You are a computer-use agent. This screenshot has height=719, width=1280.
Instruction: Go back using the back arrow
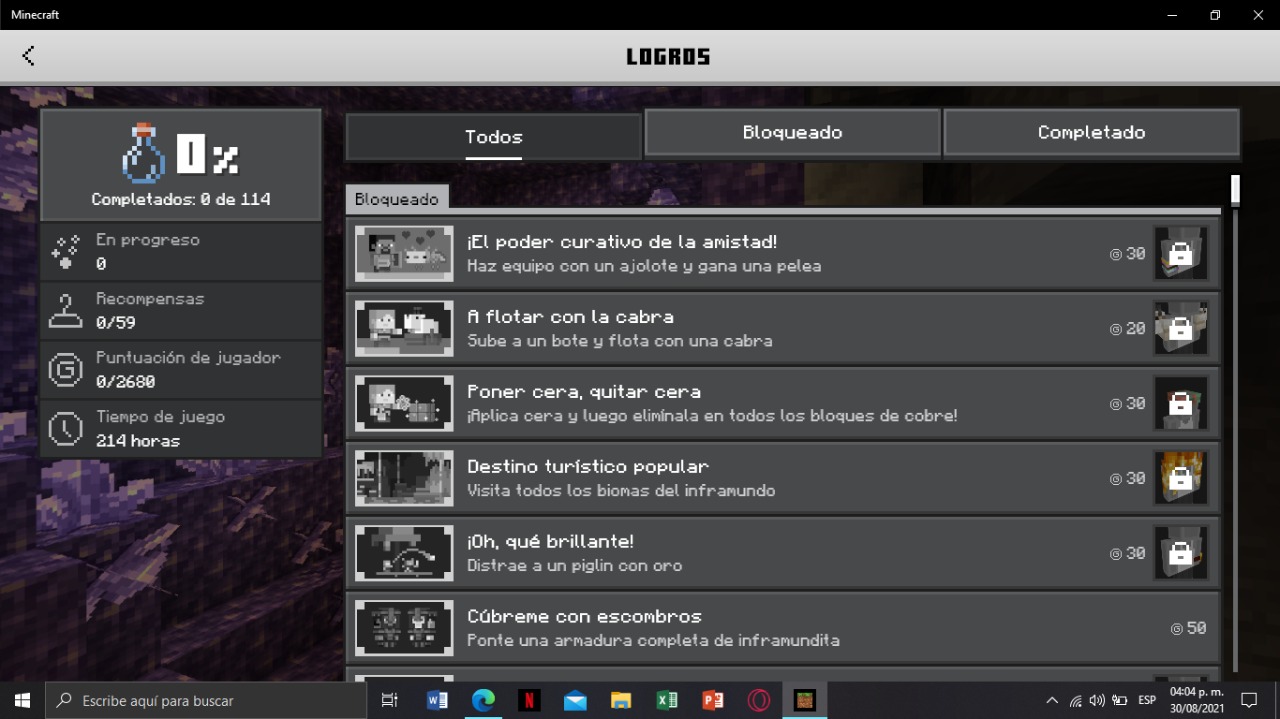point(28,56)
